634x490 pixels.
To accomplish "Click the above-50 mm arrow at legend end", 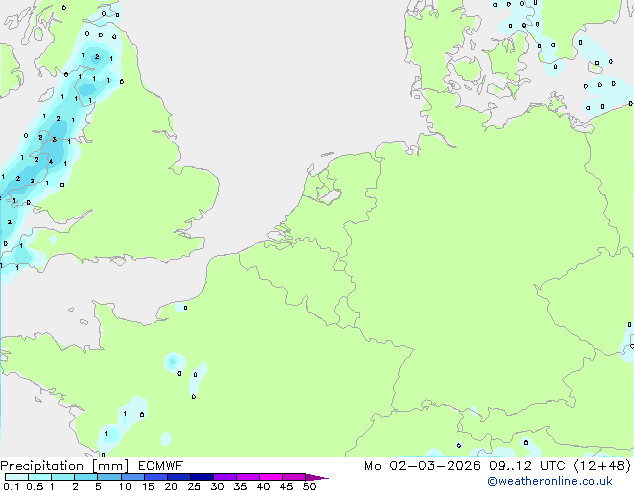I will point(316,478).
